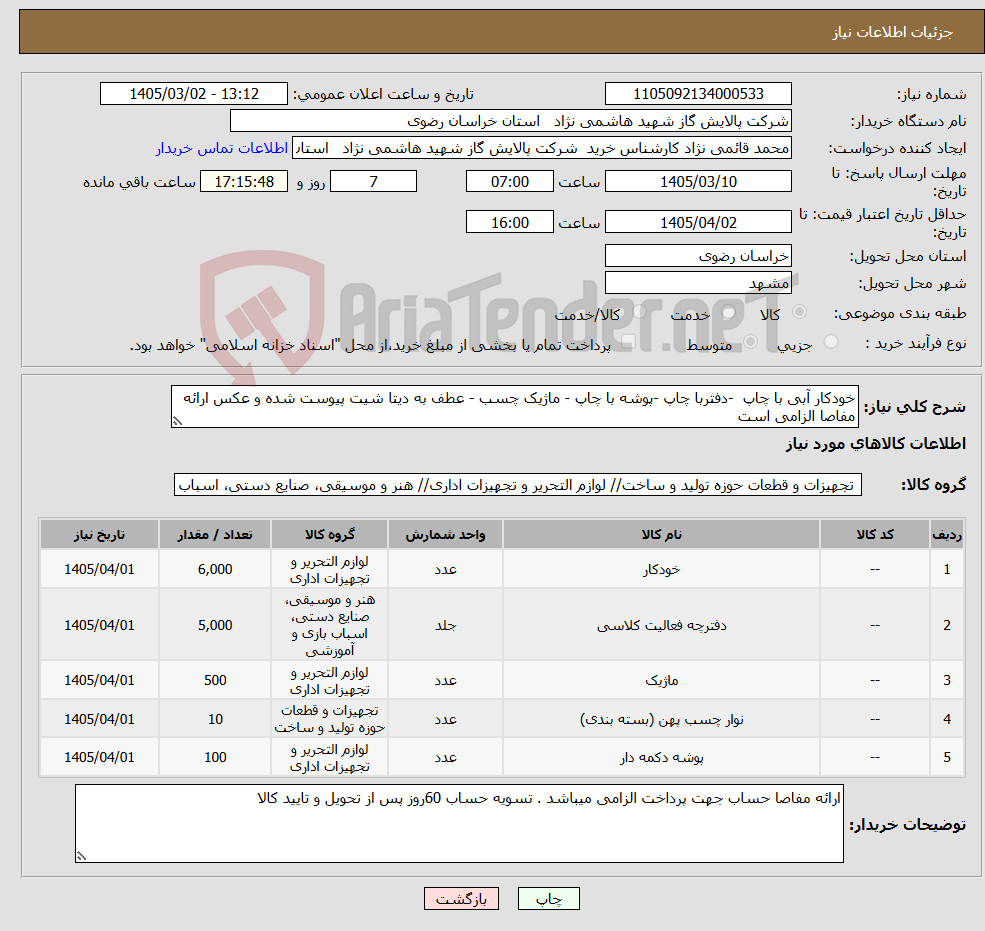This screenshot has height=931, width=985.
Task: Click the پوشه دکمه دار item cell
Action: point(661,757)
